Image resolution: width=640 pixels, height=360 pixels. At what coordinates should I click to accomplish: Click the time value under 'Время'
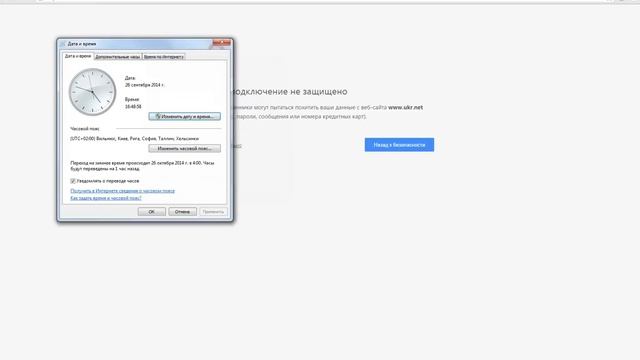[133, 107]
